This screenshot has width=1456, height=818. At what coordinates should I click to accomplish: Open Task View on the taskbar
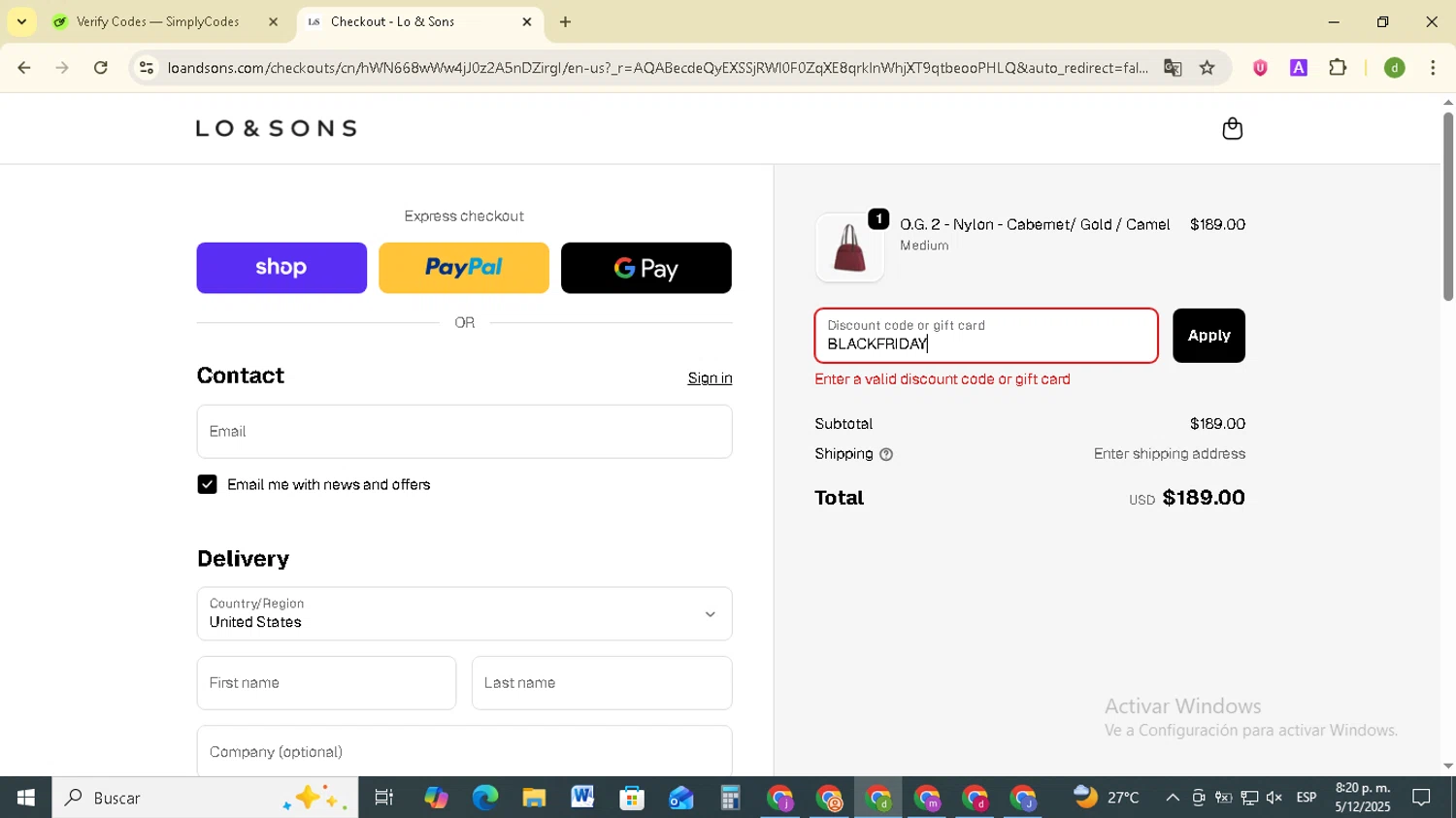(x=384, y=798)
